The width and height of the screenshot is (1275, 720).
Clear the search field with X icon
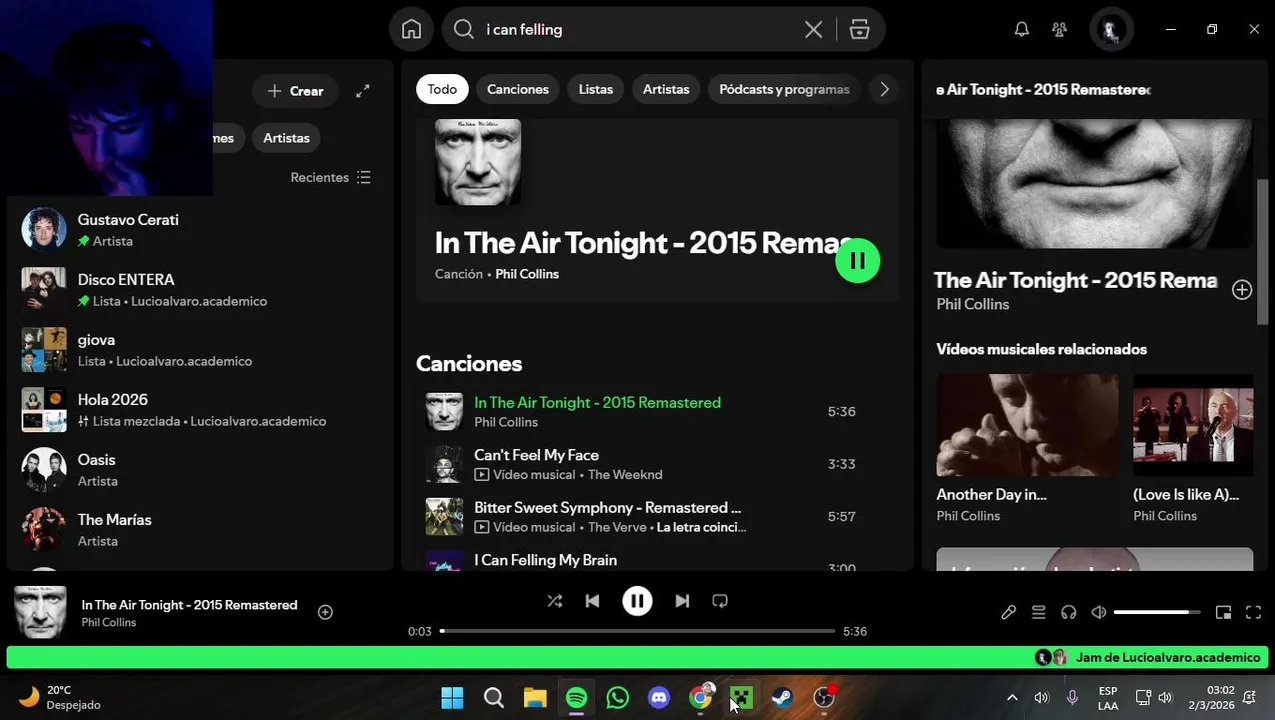[x=814, y=30]
